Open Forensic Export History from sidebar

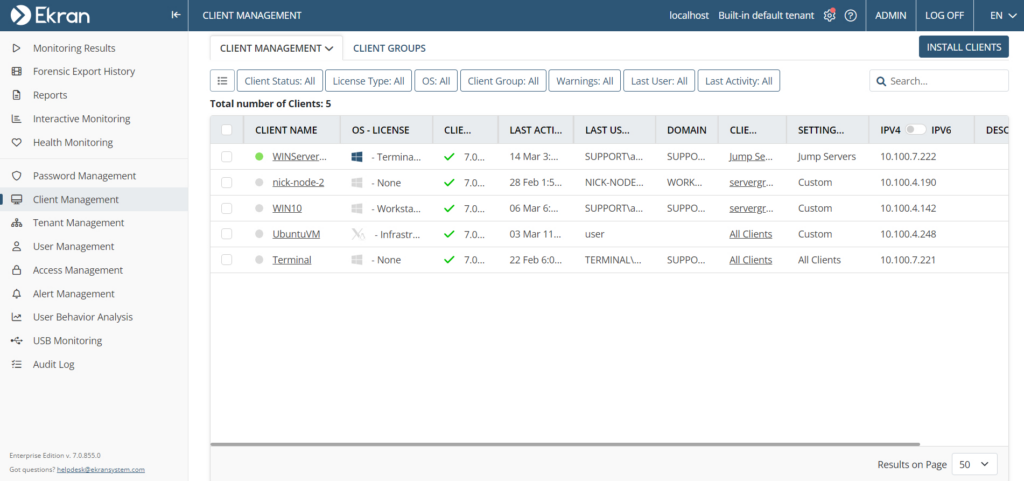(83, 72)
